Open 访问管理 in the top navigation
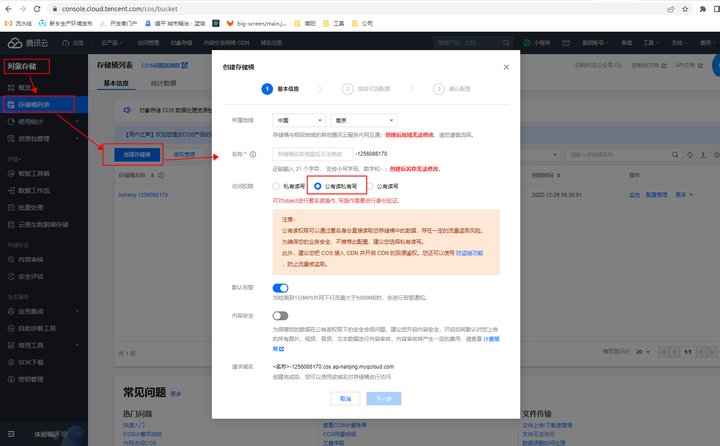This screenshot has width=720, height=446. (x=148, y=43)
